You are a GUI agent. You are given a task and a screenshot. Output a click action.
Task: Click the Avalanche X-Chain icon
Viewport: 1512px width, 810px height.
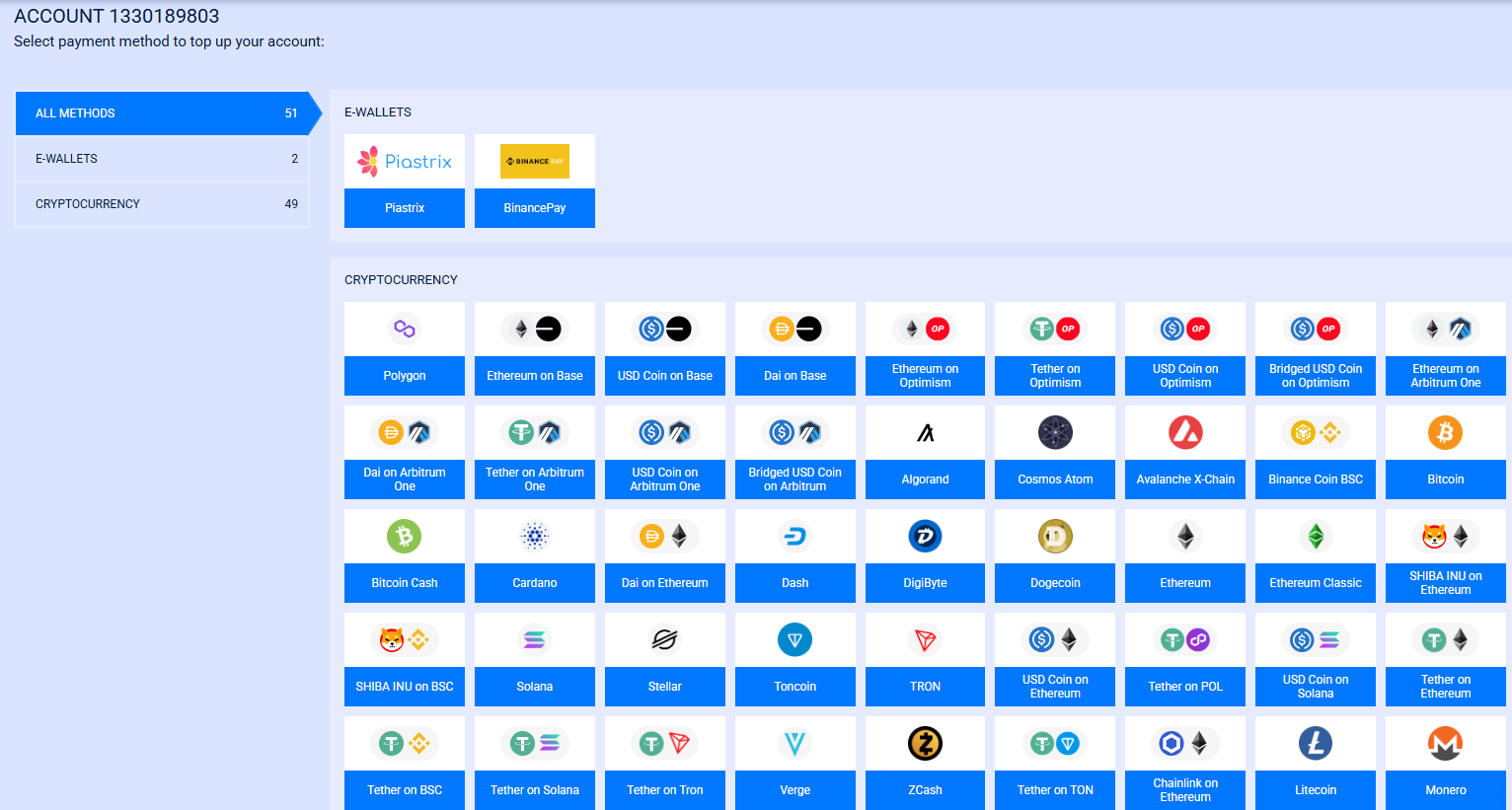[x=1185, y=432]
